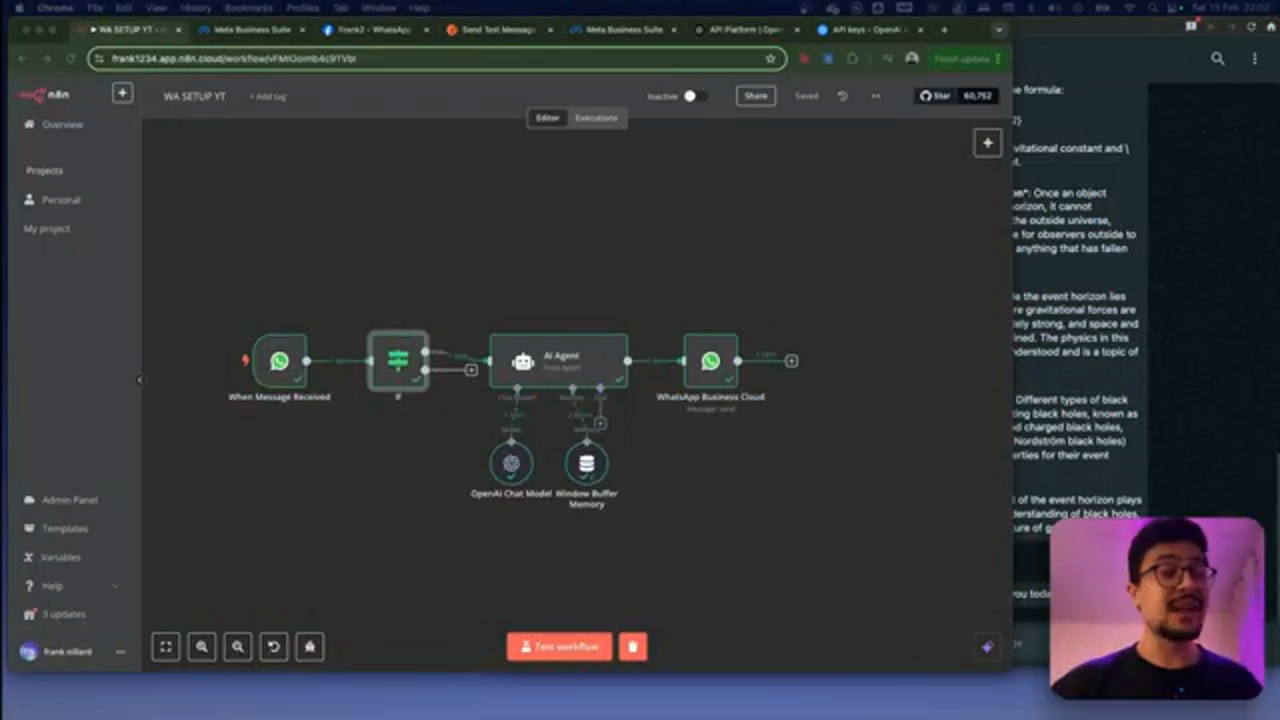
Task: Click the WA SETUP YT workflow name
Action: (194, 96)
